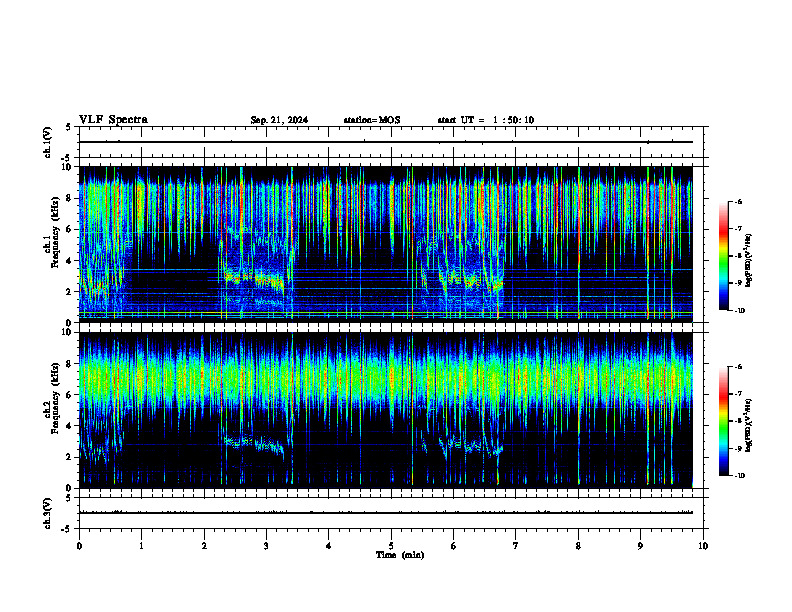Click the ch.2 spectrogram panel

(385, 410)
